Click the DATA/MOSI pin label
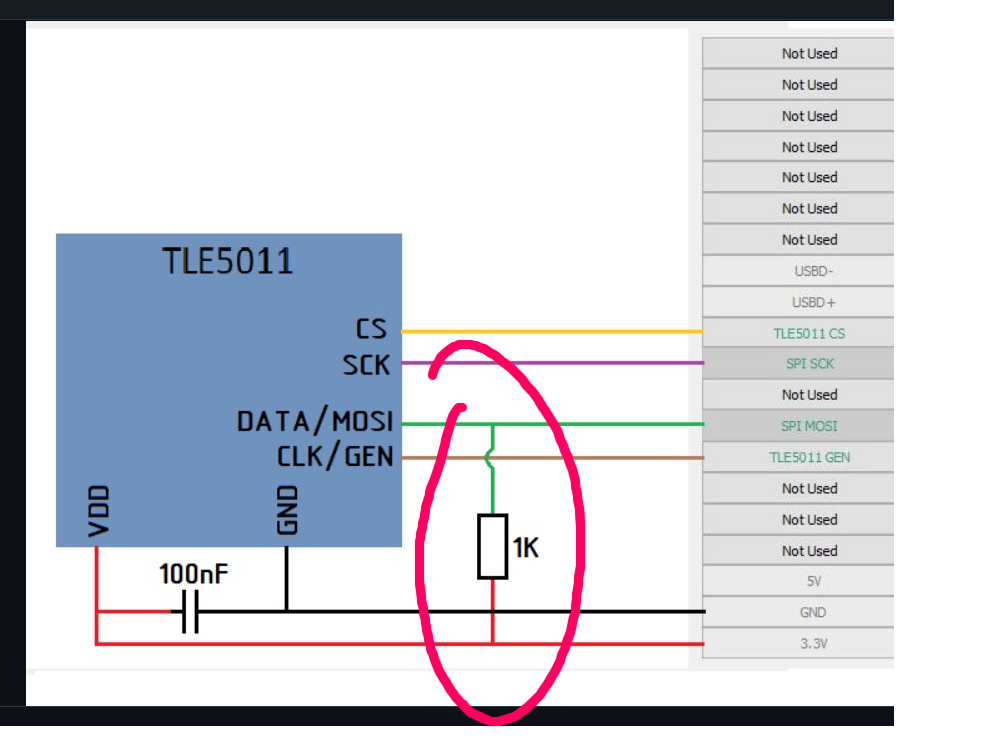This screenshot has height=750, width=1000. pyautogui.click(x=315, y=421)
